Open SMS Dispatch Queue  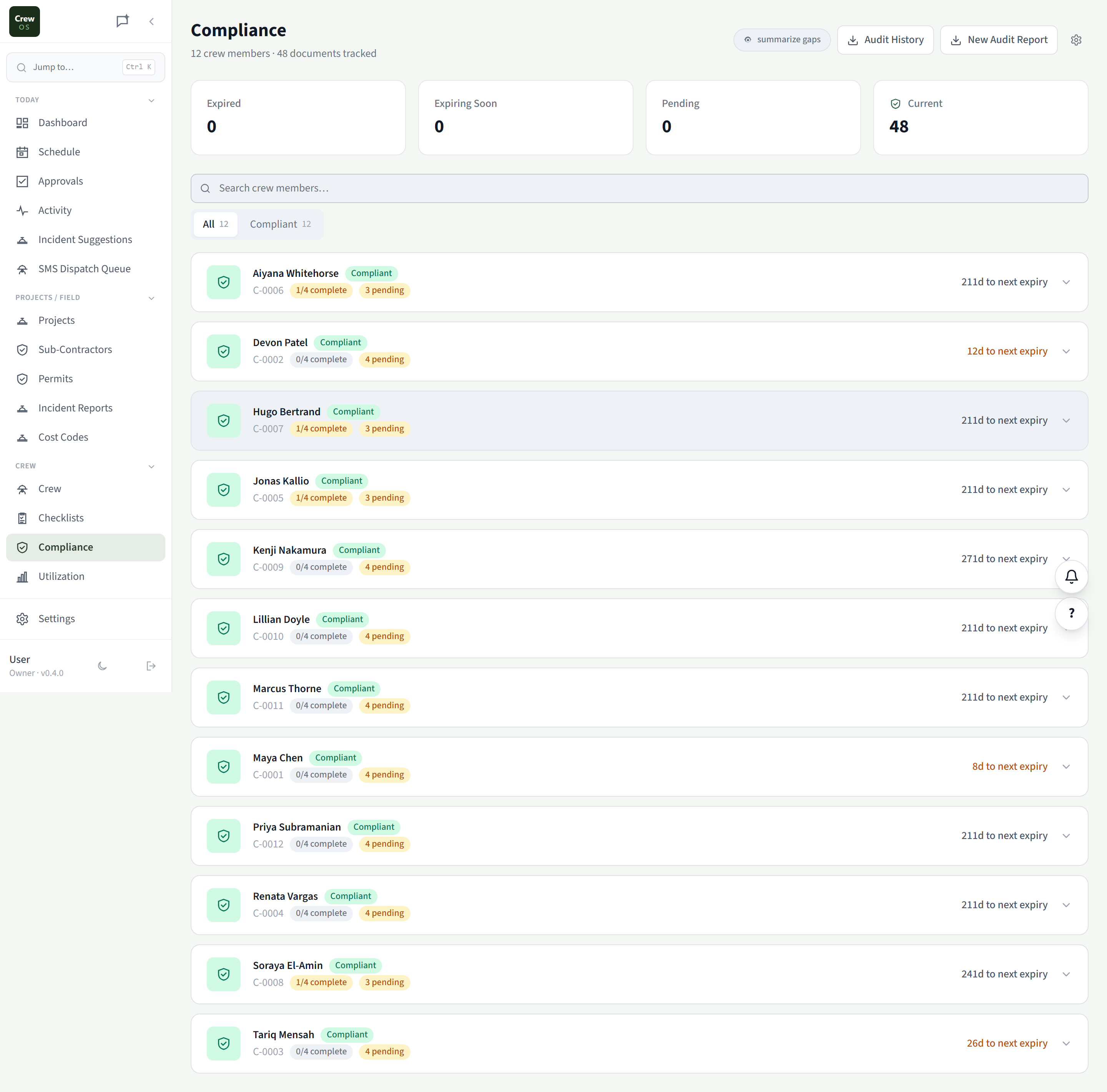tap(85, 269)
